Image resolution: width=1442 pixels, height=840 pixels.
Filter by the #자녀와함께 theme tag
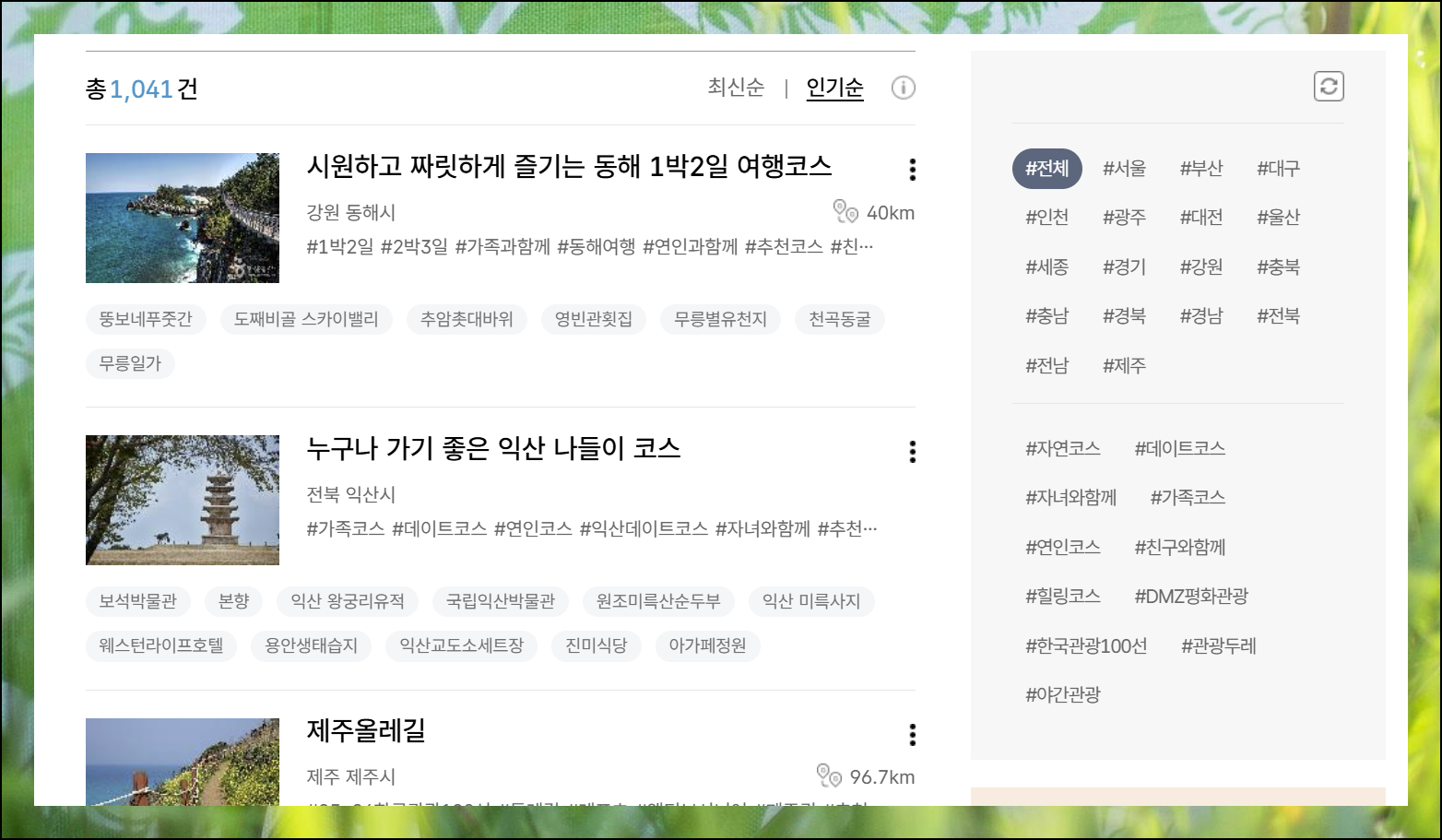[x=1070, y=498]
